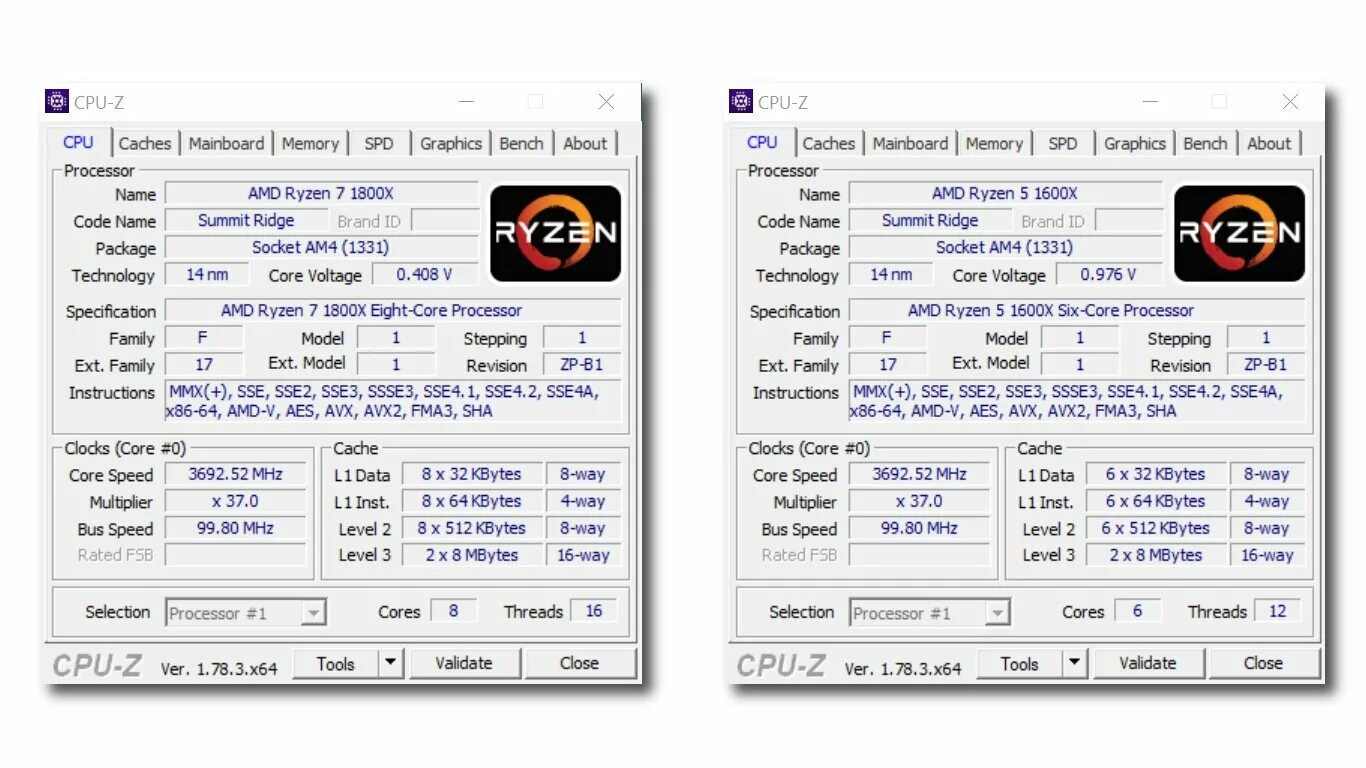Open the About tab in the 1600X window
Viewport: 1366px width, 768px height.
1269,143
